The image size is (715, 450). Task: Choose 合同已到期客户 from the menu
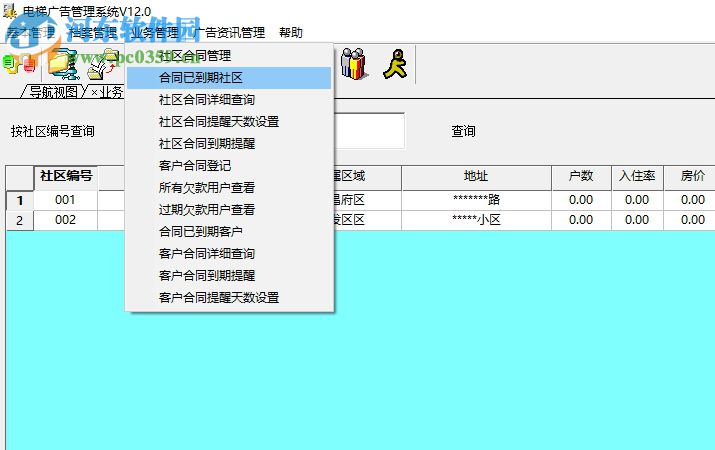(x=229, y=232)
